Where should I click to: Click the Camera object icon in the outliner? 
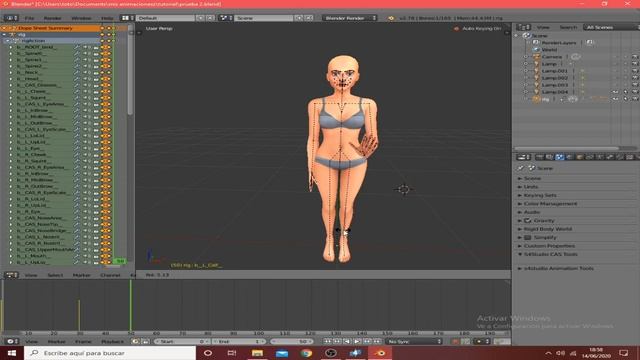click(537, 57)
